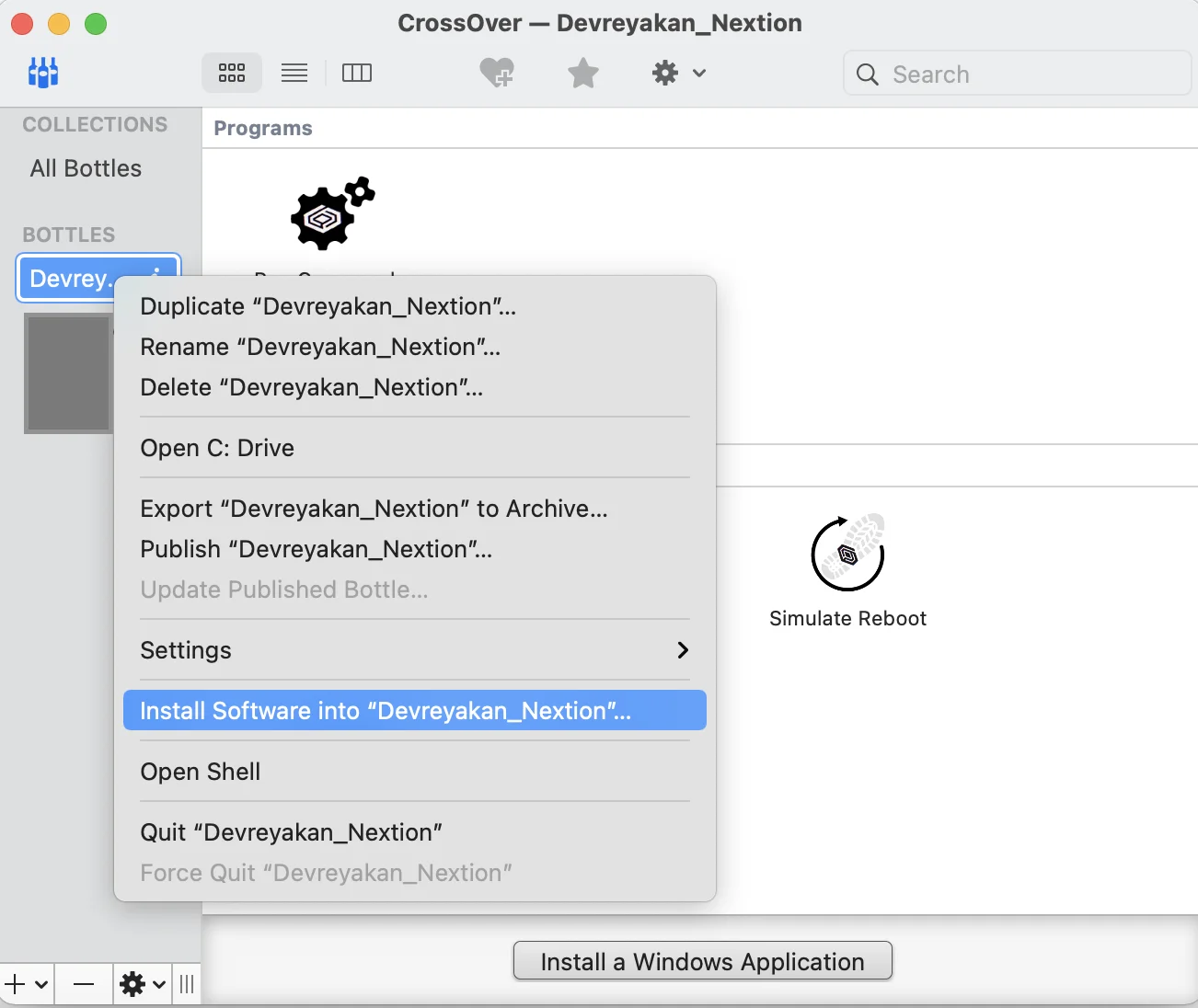Click the magnifying glass search icon
Screen dimensions: 1198x1008
point(867,74)
